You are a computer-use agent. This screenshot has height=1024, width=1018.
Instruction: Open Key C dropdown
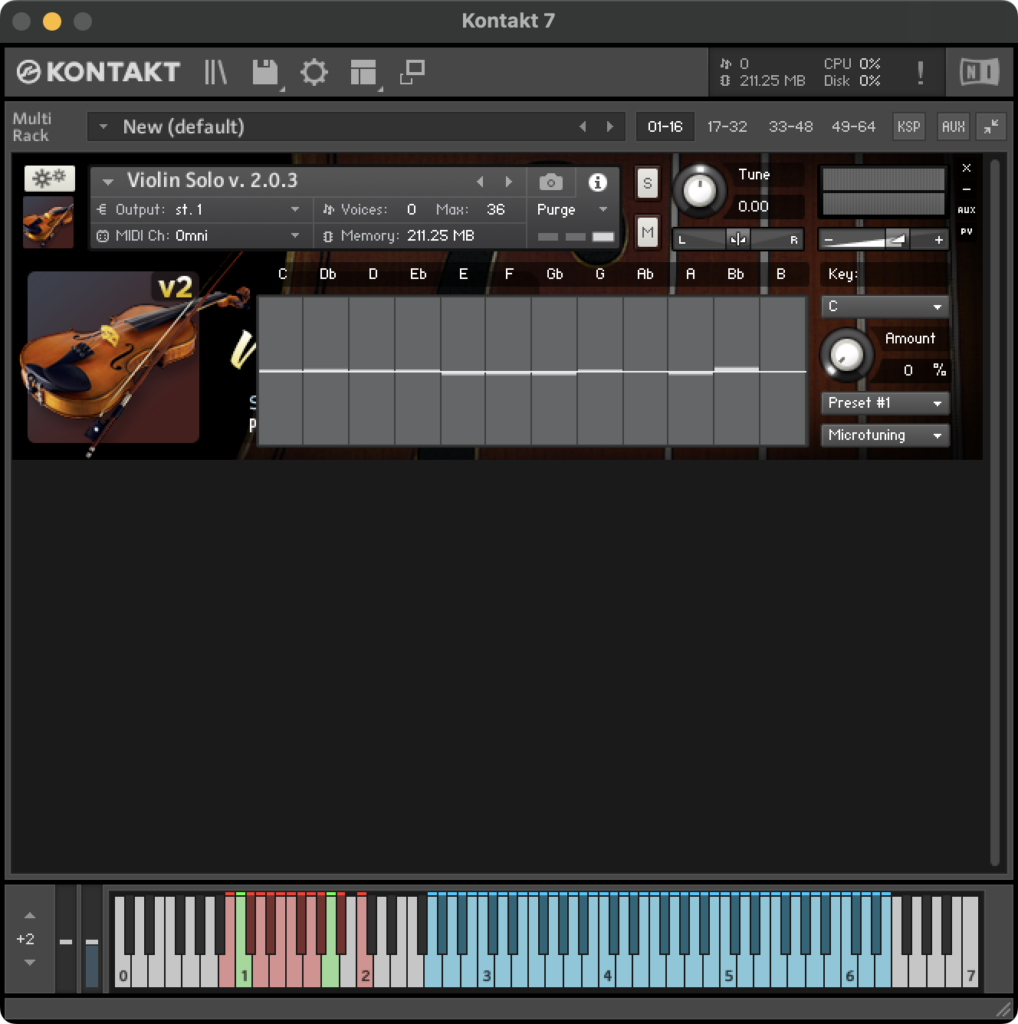coord(885,306)
